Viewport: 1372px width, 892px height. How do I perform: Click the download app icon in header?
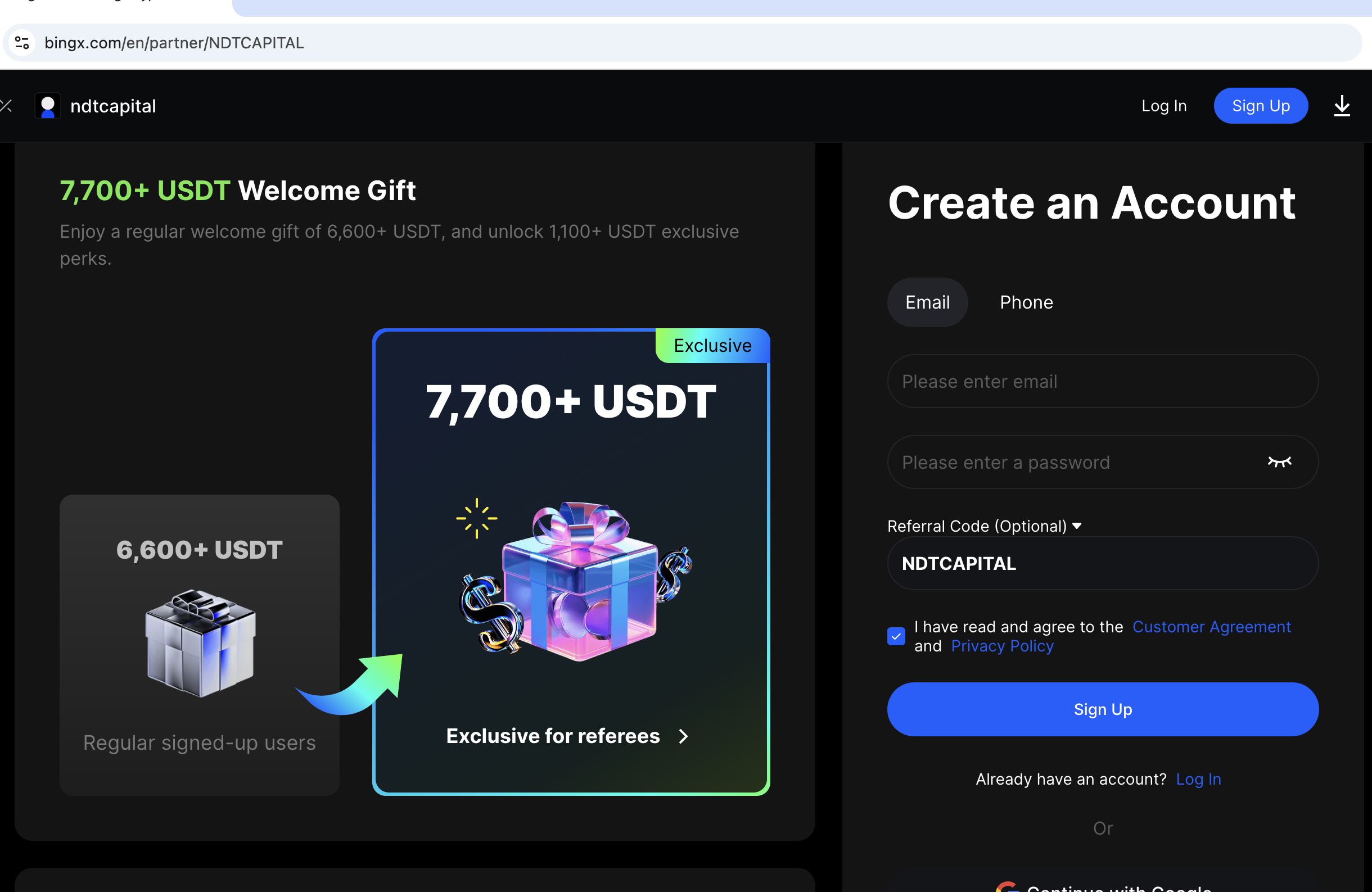[1342, 106]
